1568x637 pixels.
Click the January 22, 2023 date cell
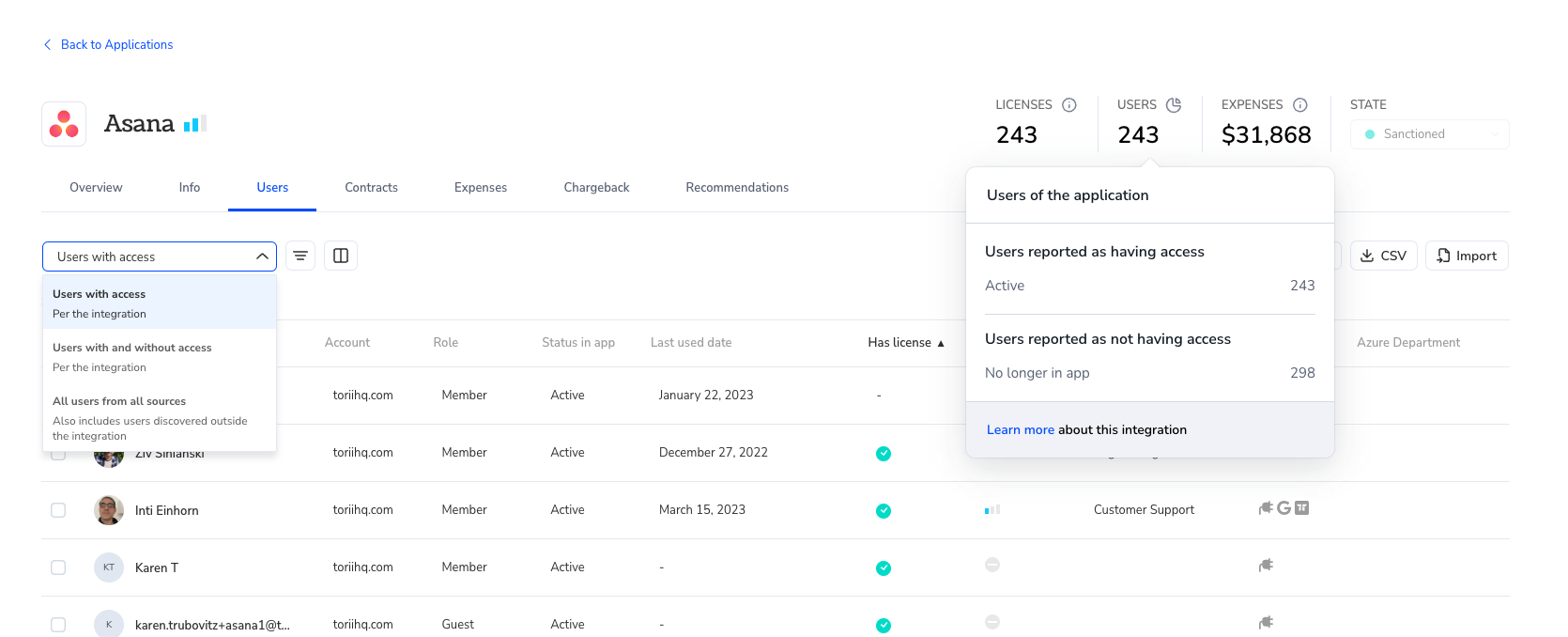tap(706, 396)
